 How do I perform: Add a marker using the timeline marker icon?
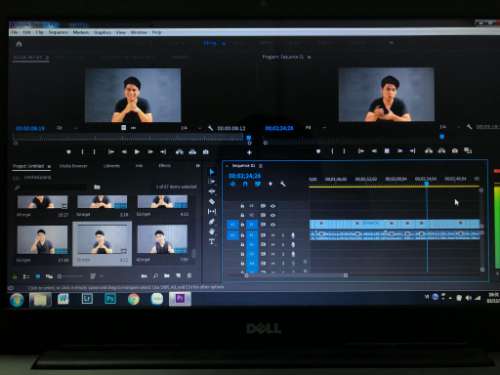tap(270, 184)
